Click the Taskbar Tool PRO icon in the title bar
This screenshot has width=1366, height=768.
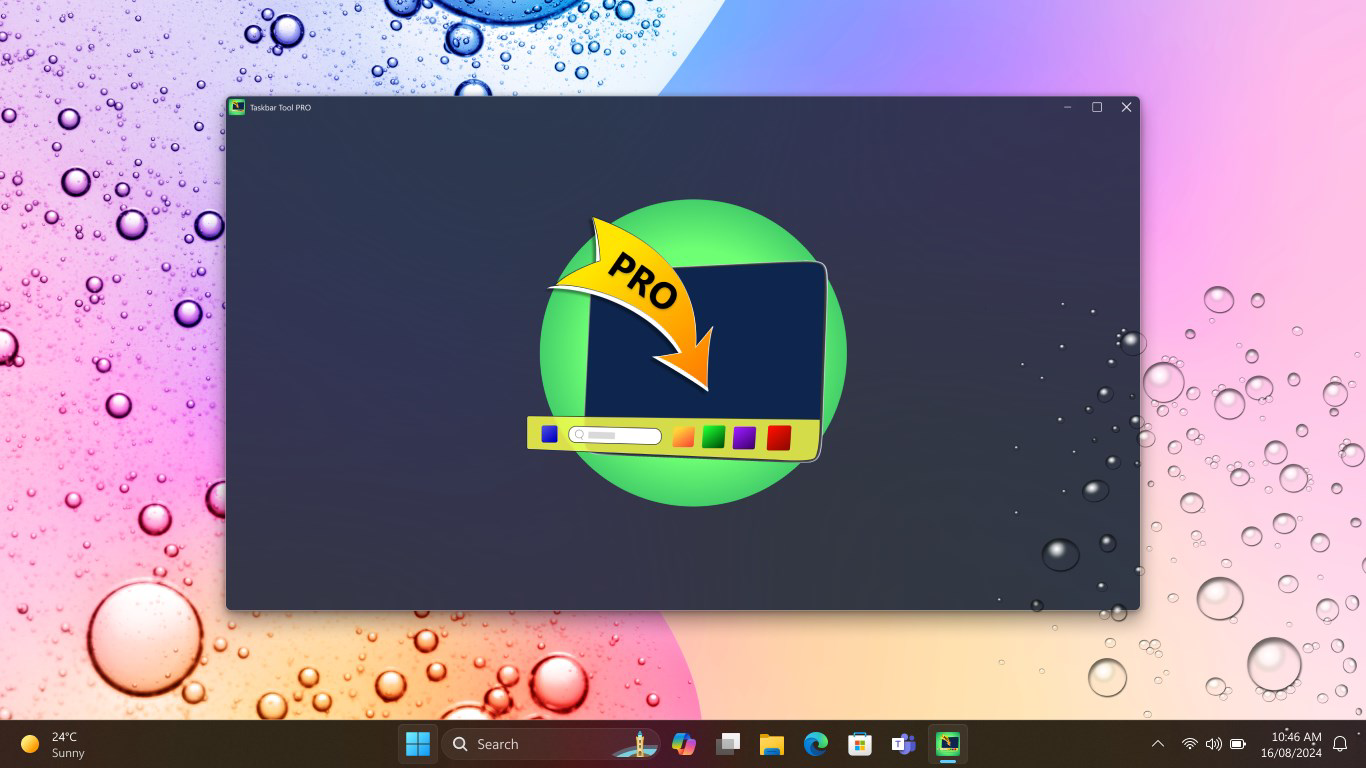[238, 107]
